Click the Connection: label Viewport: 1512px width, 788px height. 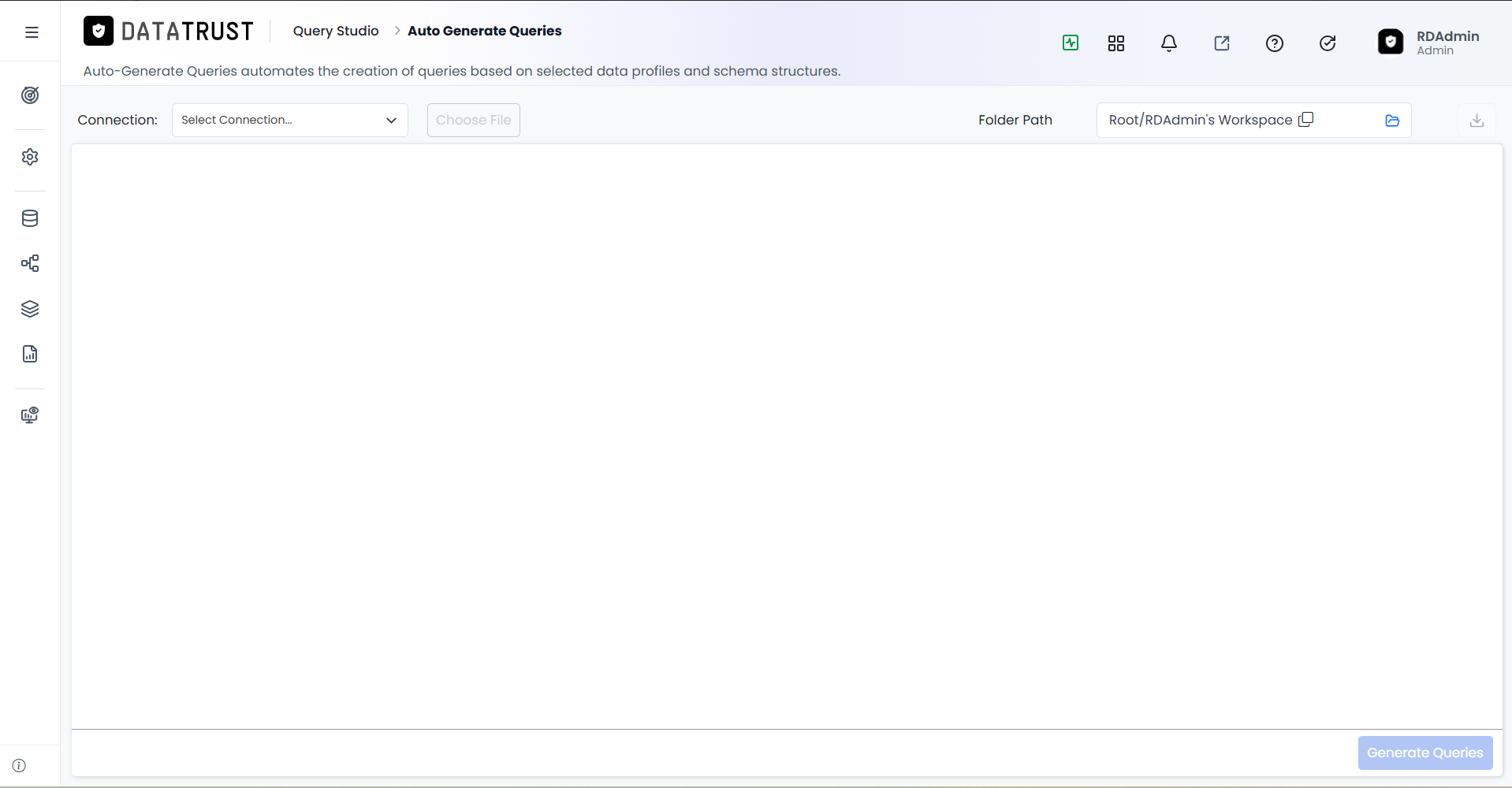(117, 120)
